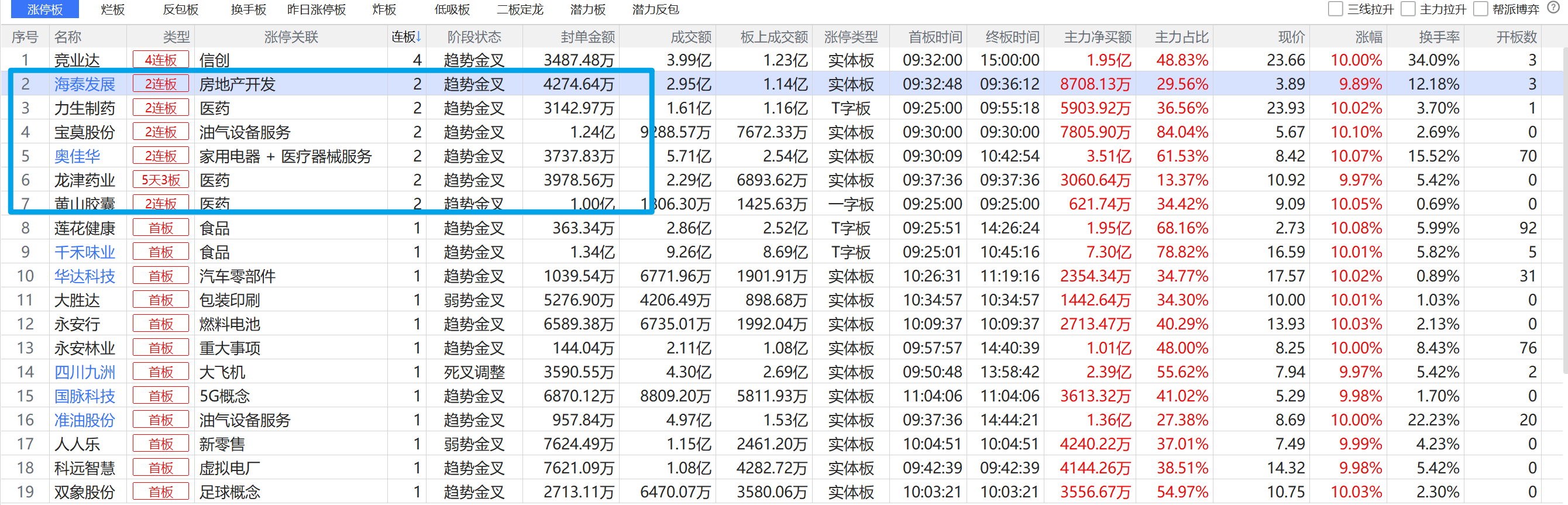
Task: Click the 足球概念 association cell
Action: [x=229, y=492]
